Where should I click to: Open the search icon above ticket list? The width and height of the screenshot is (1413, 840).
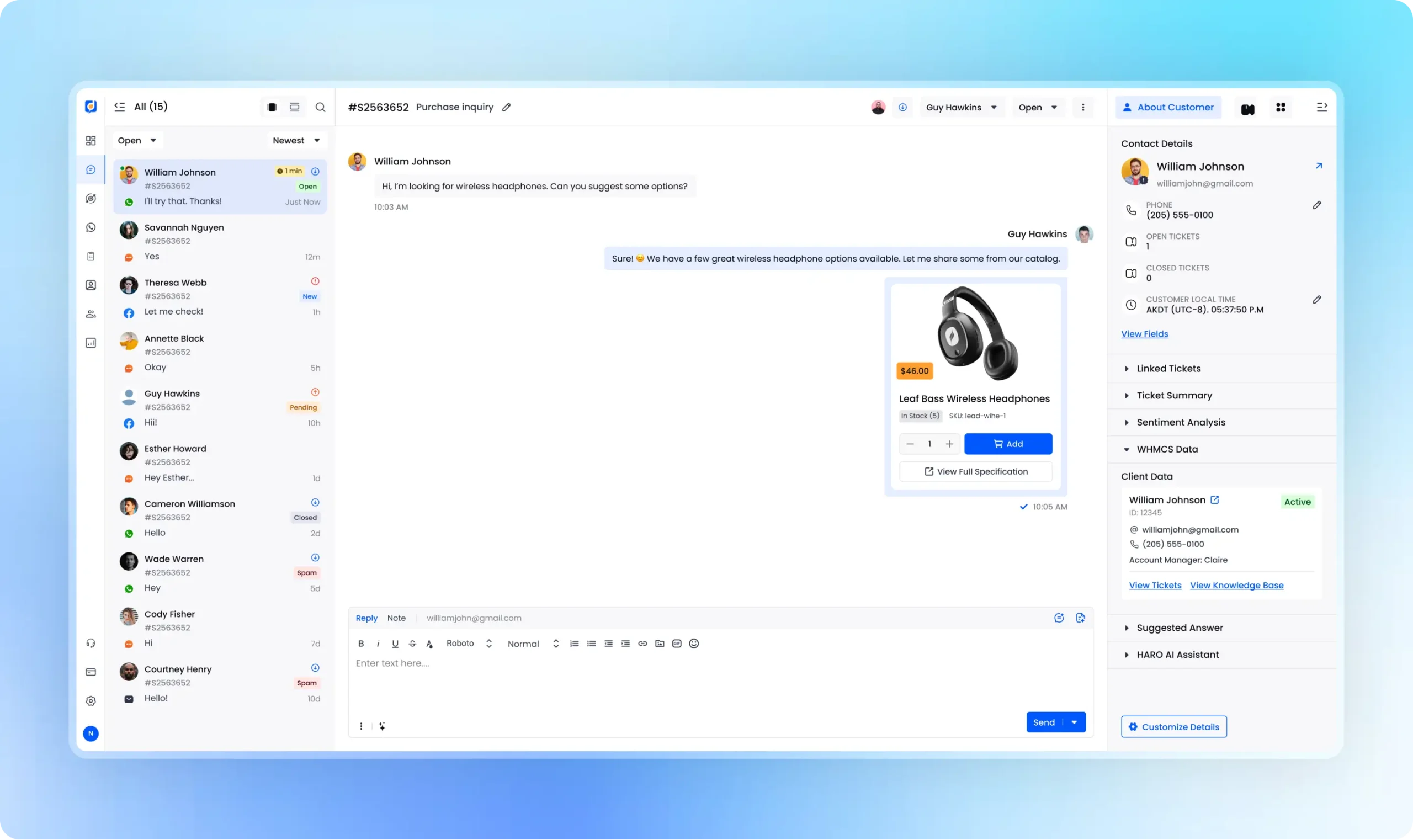click(321, 107)
